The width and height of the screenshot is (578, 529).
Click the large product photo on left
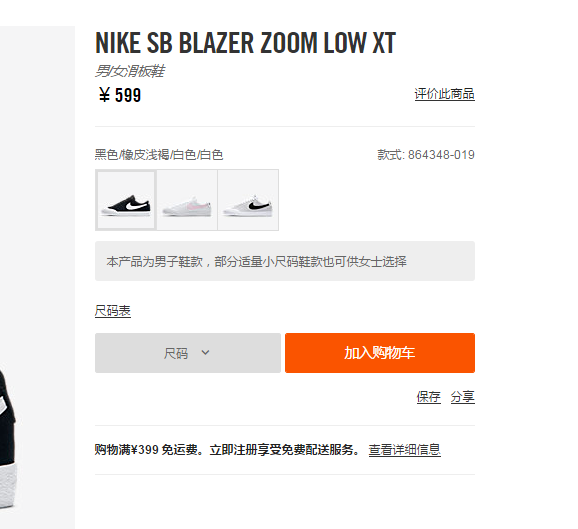(37, 277)
